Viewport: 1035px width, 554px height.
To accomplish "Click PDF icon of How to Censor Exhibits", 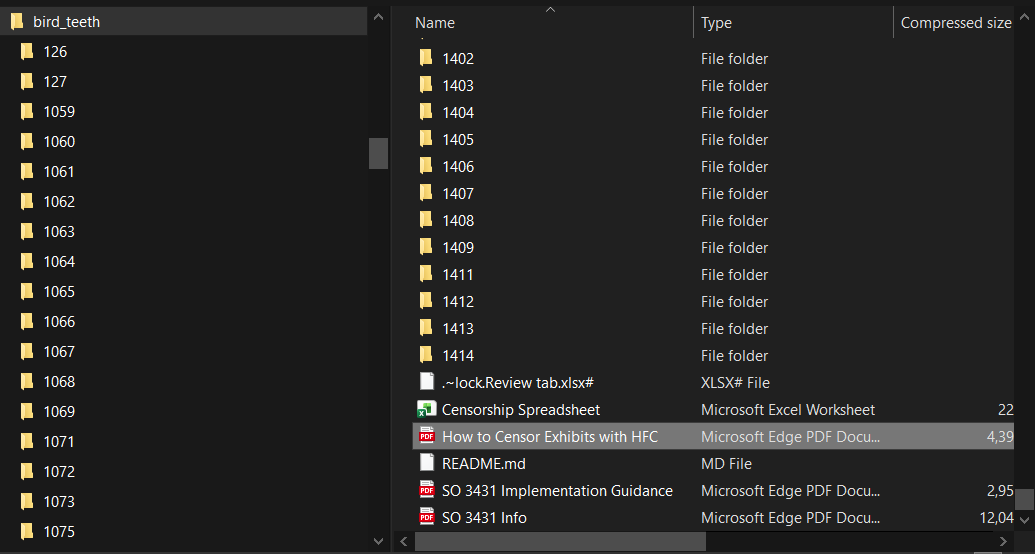I will [x=427, y=436].
